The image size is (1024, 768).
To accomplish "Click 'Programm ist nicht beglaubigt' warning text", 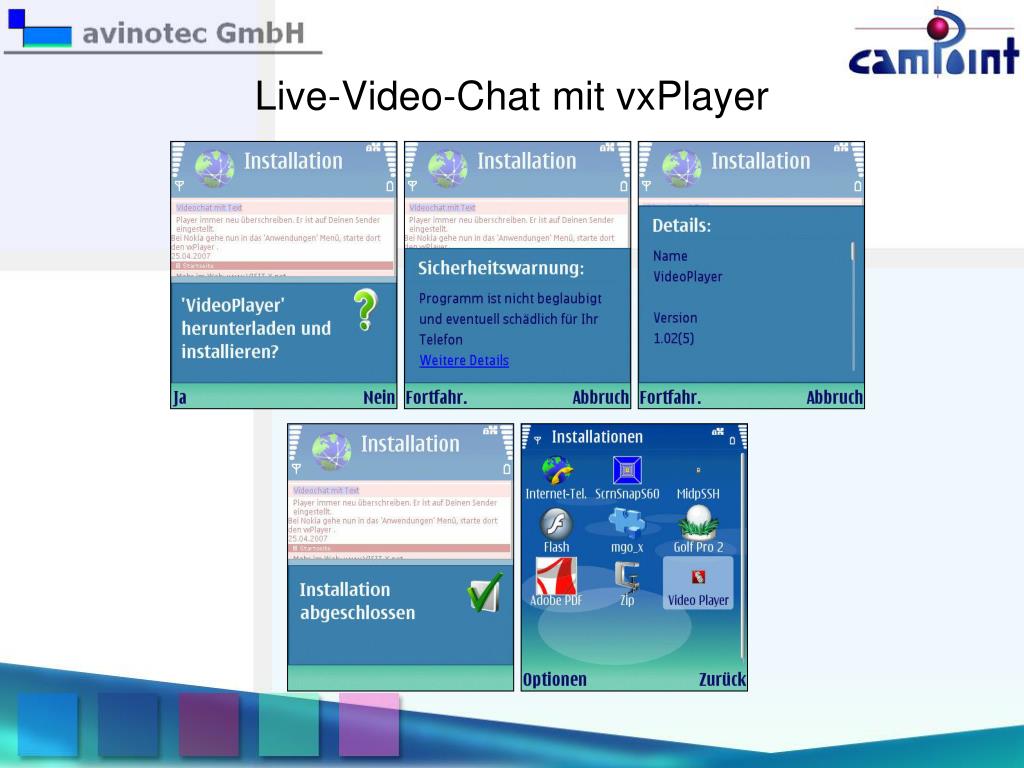I will pos(510,298).
